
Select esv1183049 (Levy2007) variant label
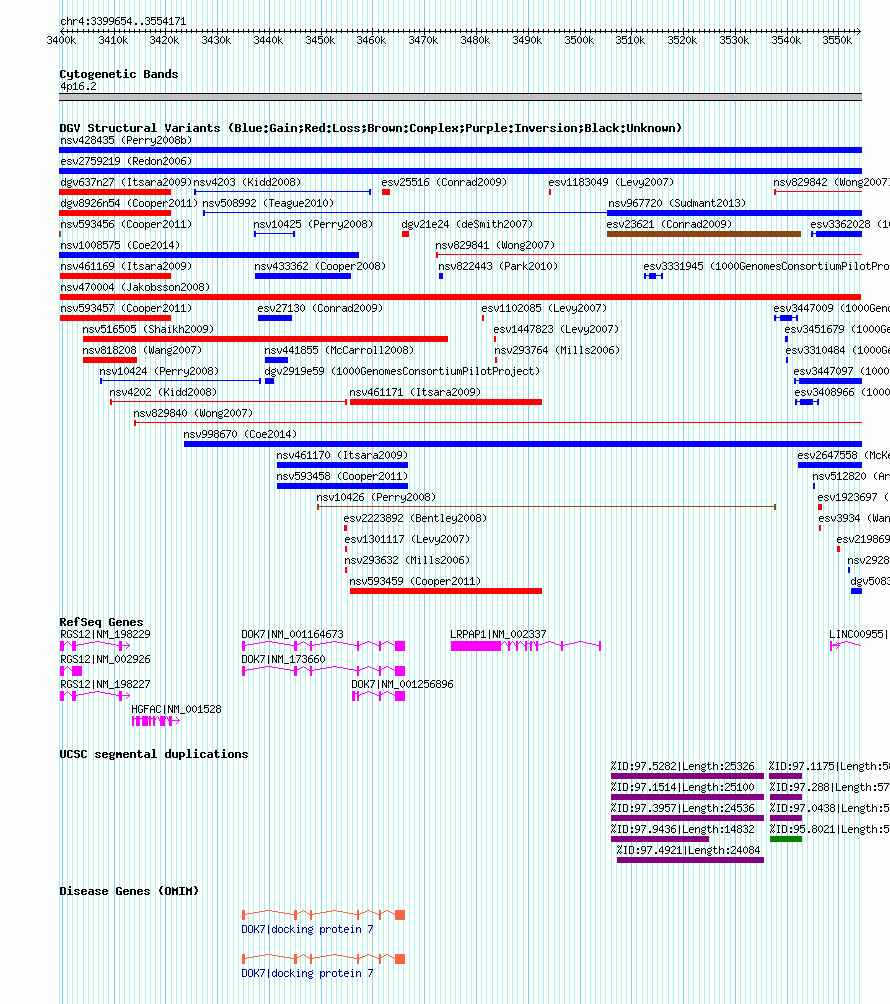click(611, 182)
